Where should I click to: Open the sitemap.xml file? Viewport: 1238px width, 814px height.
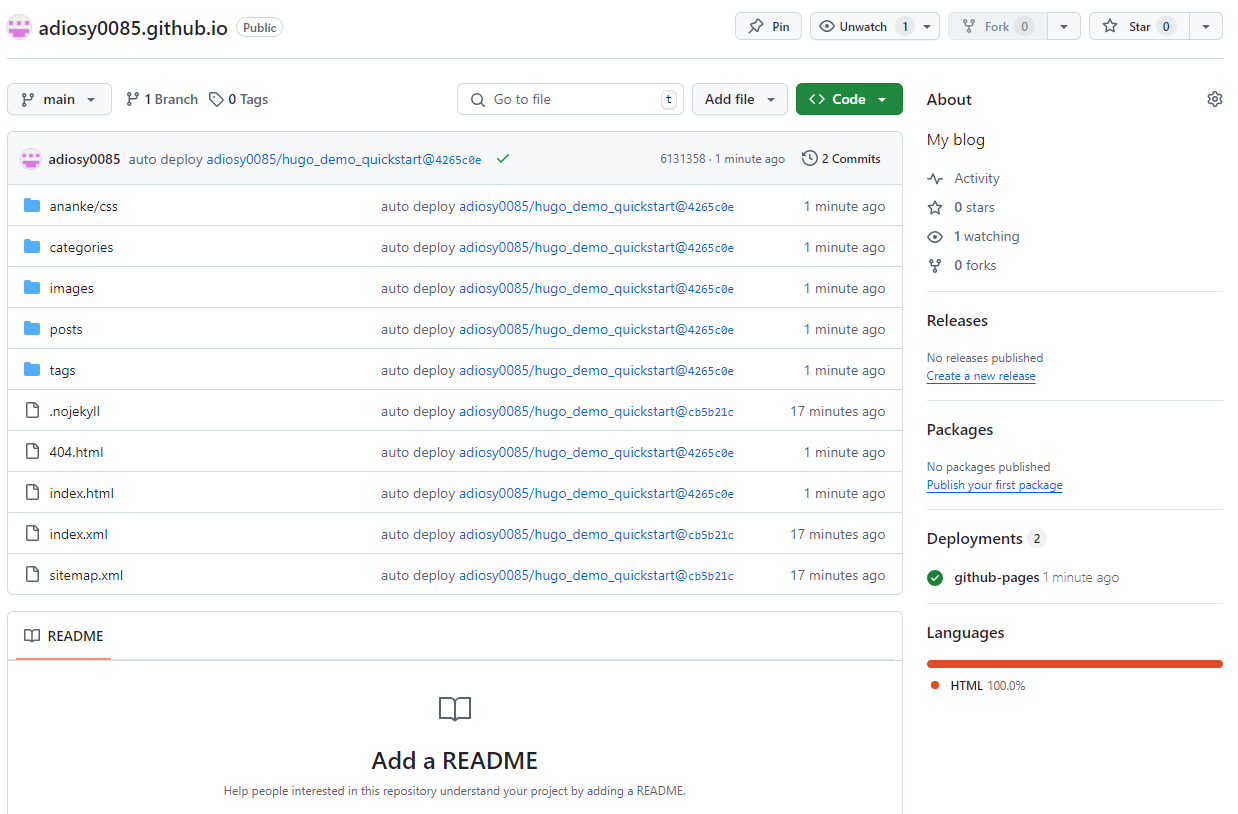(86, 575)
